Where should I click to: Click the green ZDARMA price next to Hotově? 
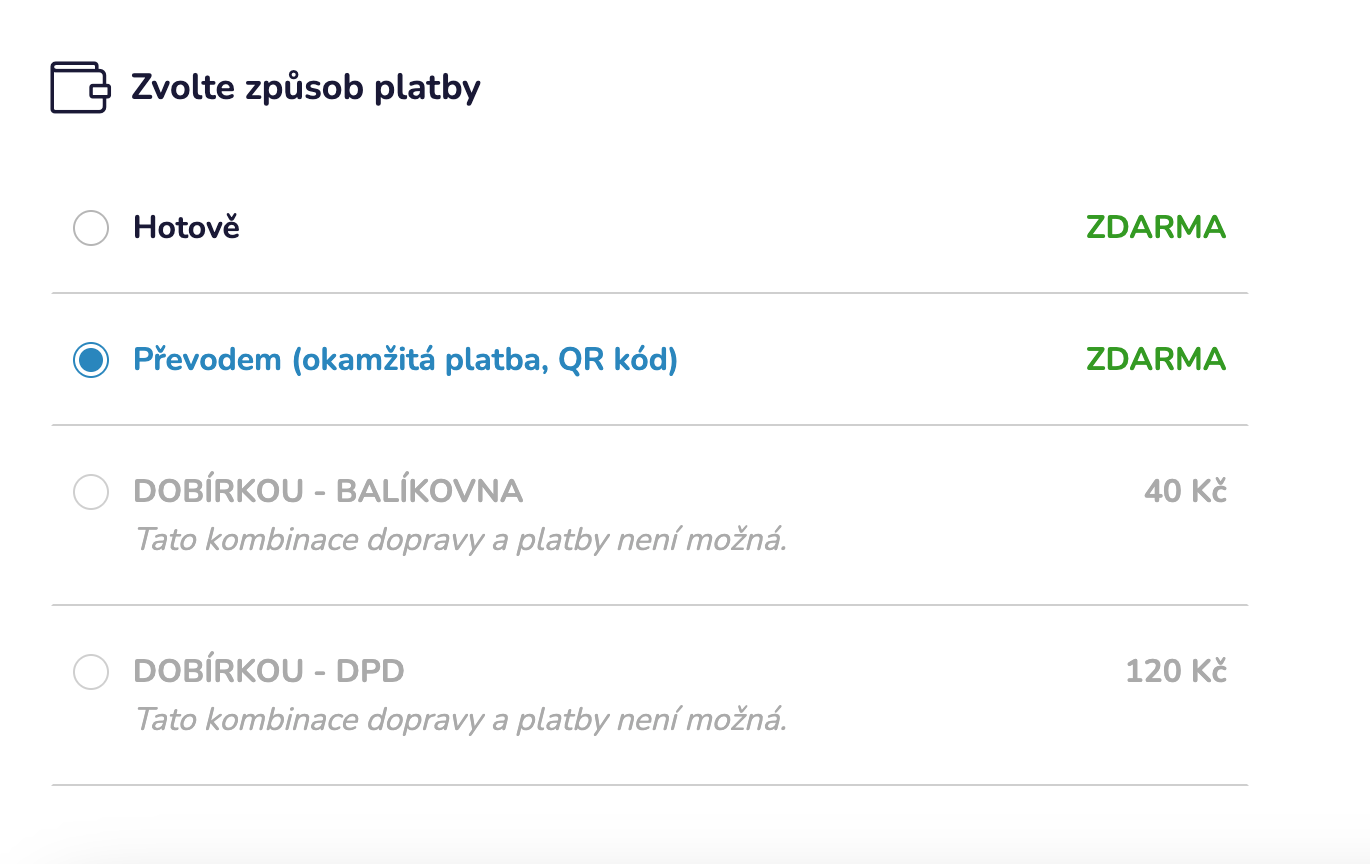click(1155, 228)
